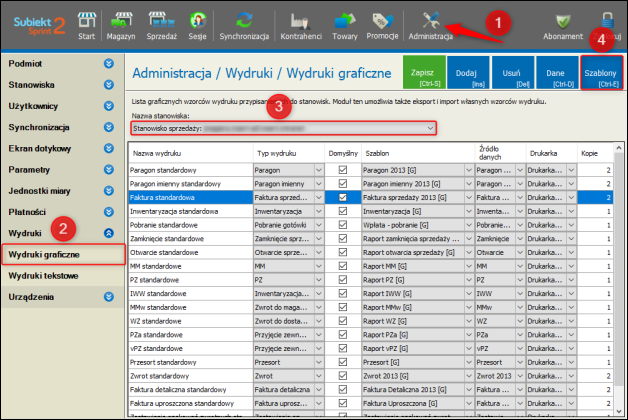The image size is (628, 420).
Task: Click the Szablony button
Action: [x=601, y=75]
